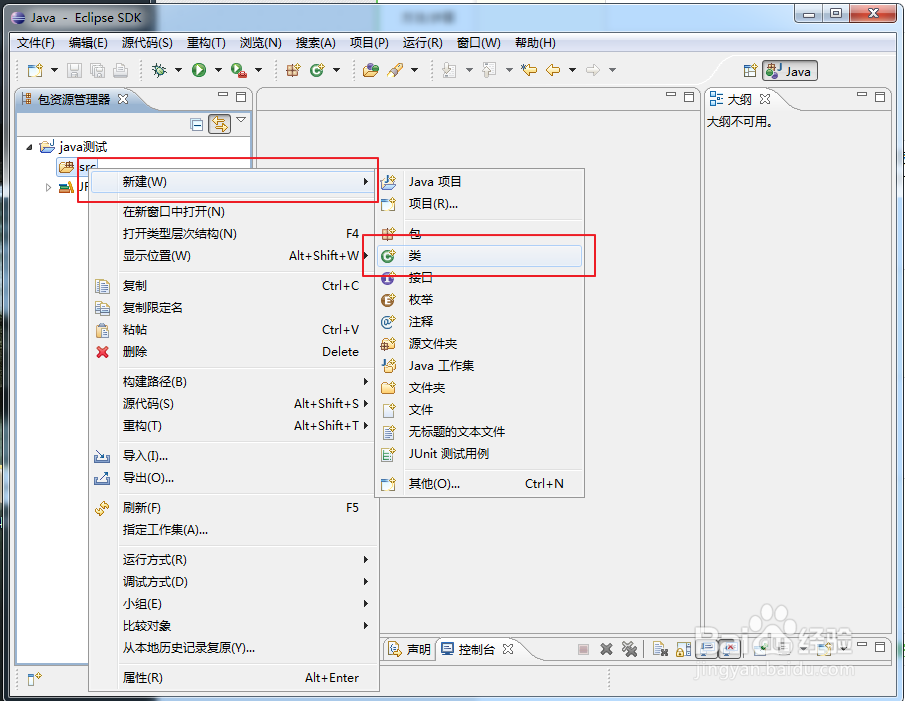Viewport: 905px width, 701px height.
Task: Select 源文件夹 in the New submenu
Action: coord(479,343)
